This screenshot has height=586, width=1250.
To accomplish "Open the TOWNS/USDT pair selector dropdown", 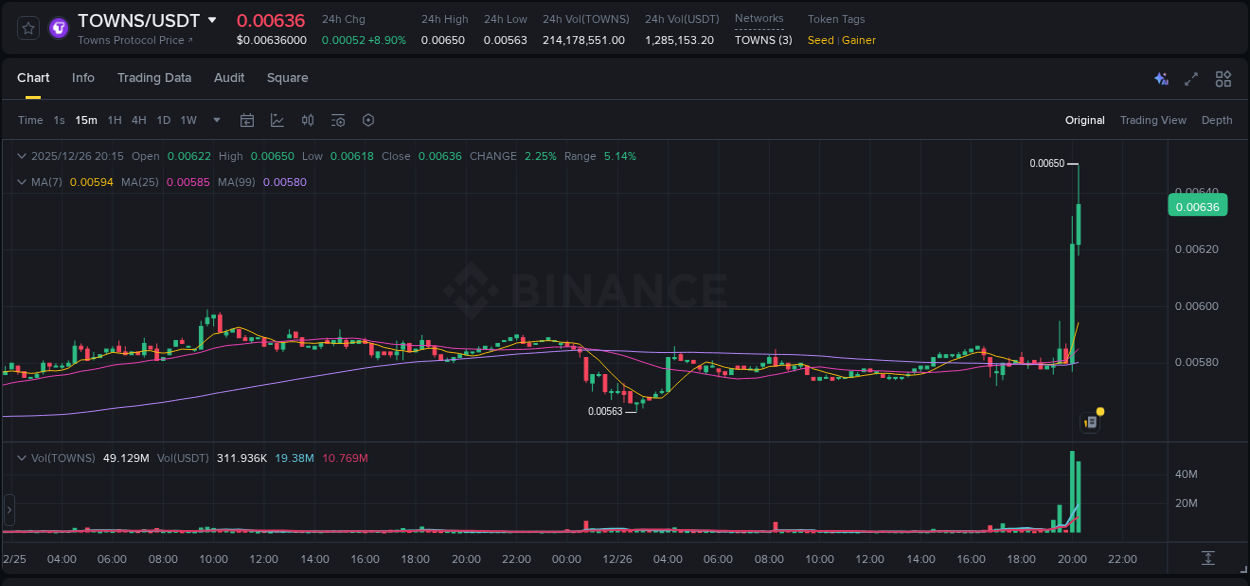I will click(211, 19).
